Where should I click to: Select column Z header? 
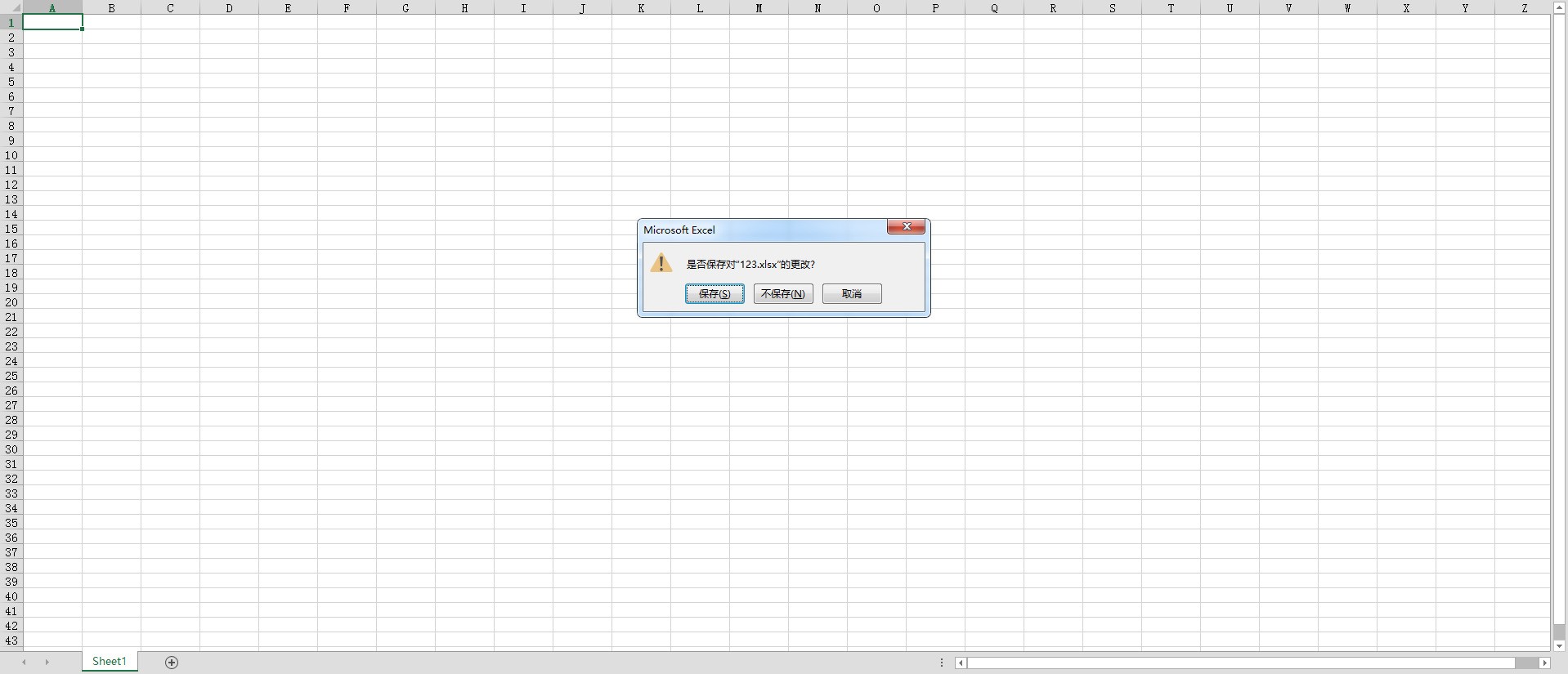(1524, 8)
